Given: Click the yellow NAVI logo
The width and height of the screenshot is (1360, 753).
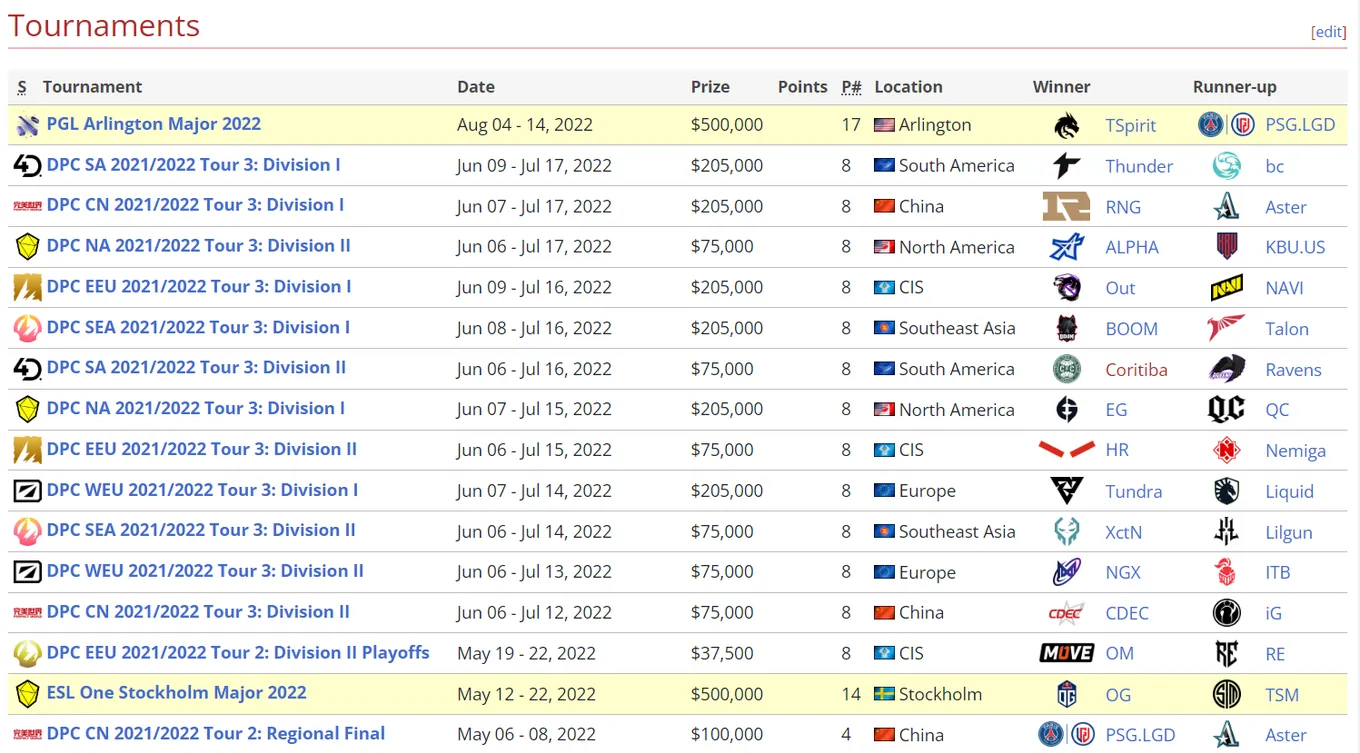Looking at the screenshot, I should [1227, 288].
